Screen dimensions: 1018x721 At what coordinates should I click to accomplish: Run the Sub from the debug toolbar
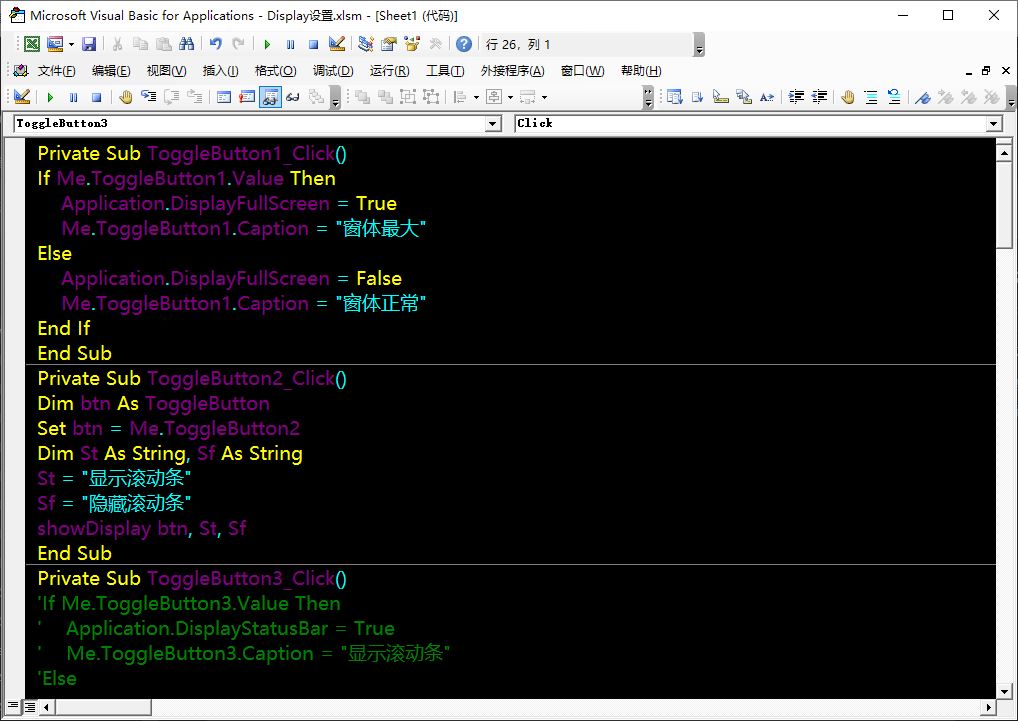pos(50,97)
